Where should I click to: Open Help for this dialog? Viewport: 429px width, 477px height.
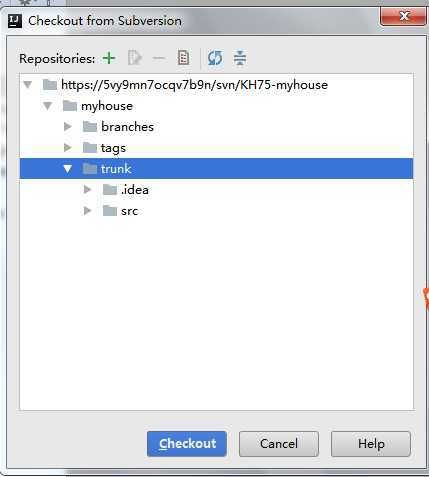(x=371, y=444)
